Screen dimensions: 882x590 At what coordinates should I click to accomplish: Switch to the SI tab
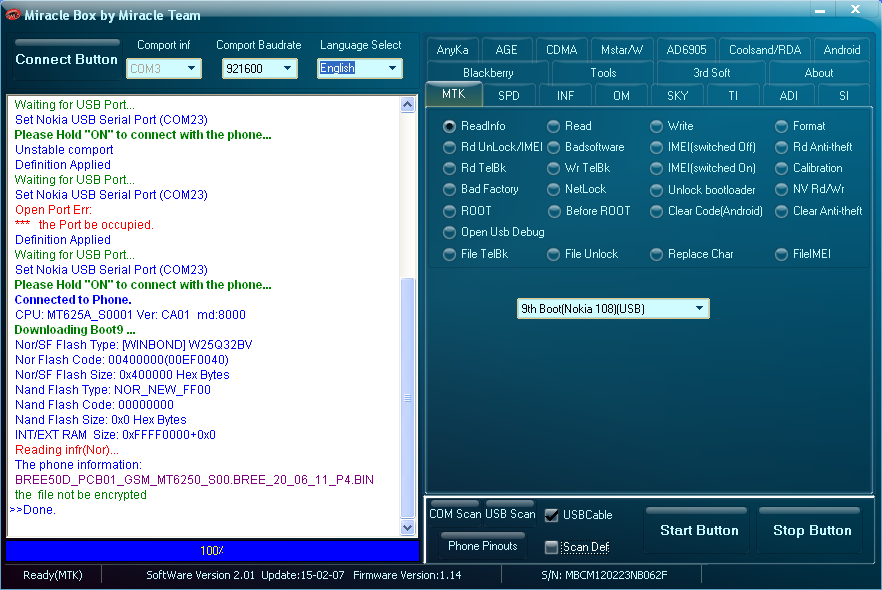tap(844, 96)
